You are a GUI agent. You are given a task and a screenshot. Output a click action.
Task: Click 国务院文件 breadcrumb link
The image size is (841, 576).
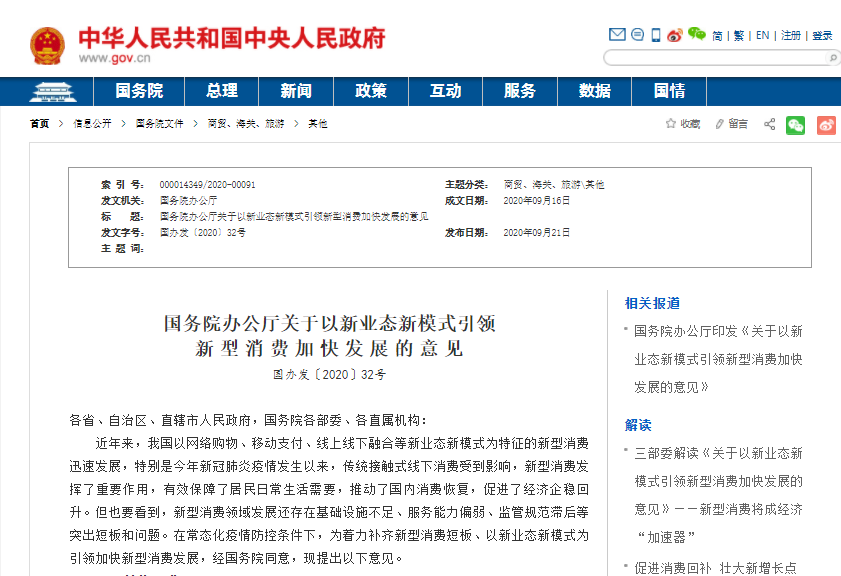pyautogui.click(x=160, y=124)
